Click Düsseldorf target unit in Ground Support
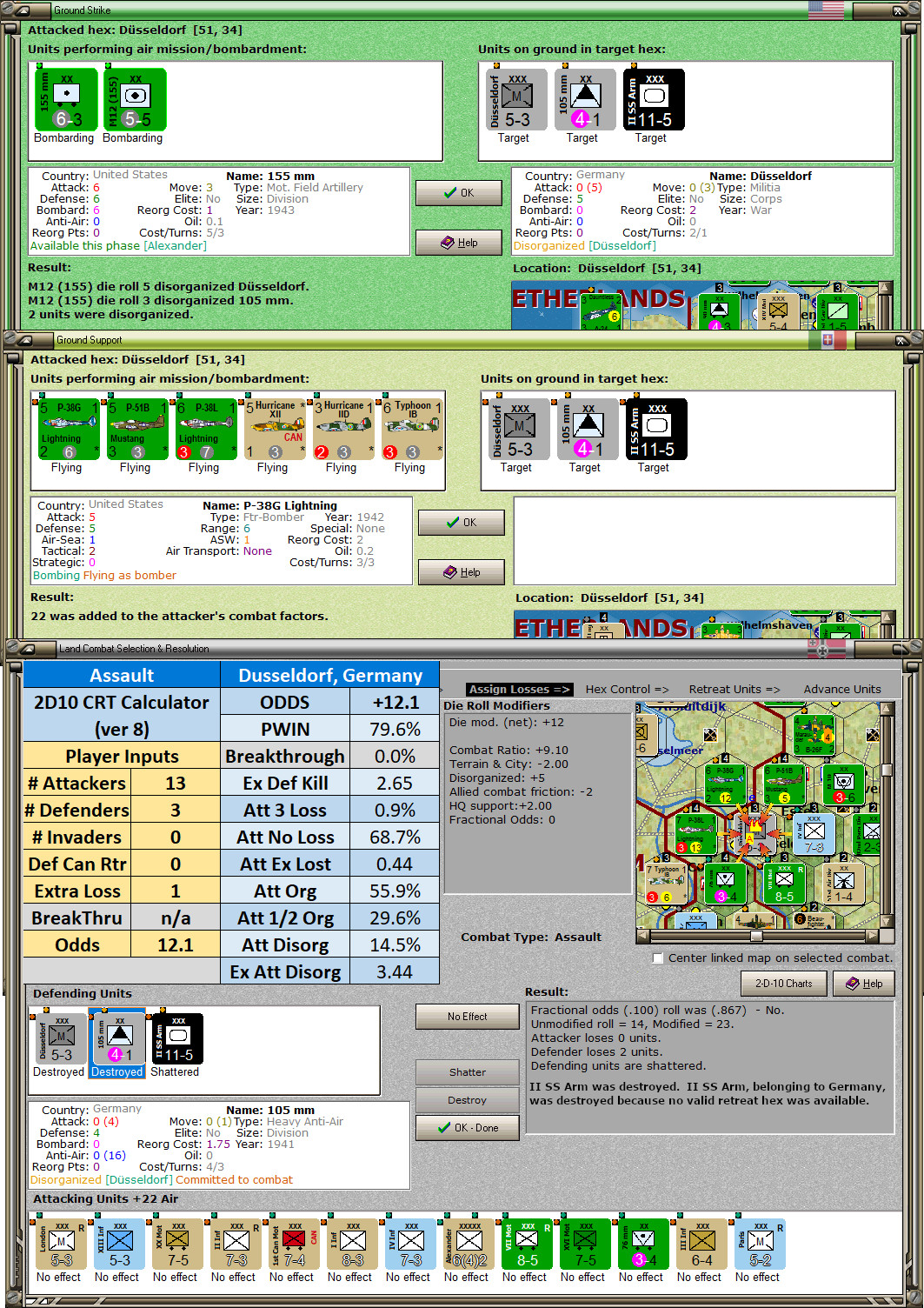The image size is (924, 1308). tap(519, 430)
